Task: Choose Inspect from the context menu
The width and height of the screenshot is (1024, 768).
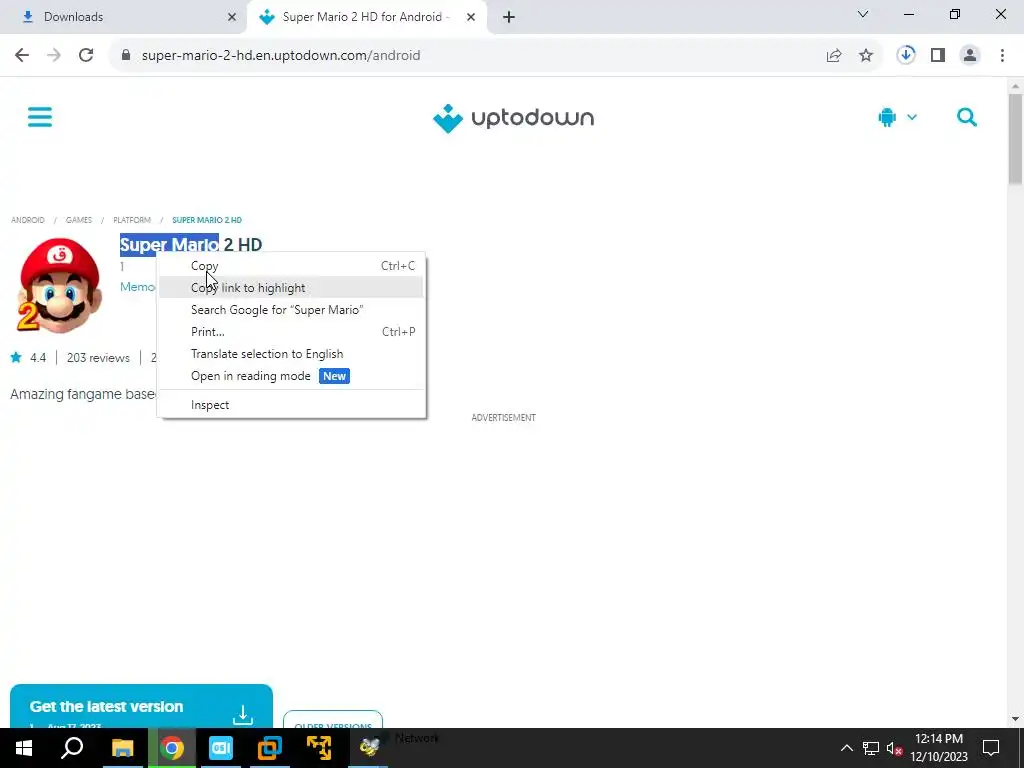Action: click(x=291, y=405)
